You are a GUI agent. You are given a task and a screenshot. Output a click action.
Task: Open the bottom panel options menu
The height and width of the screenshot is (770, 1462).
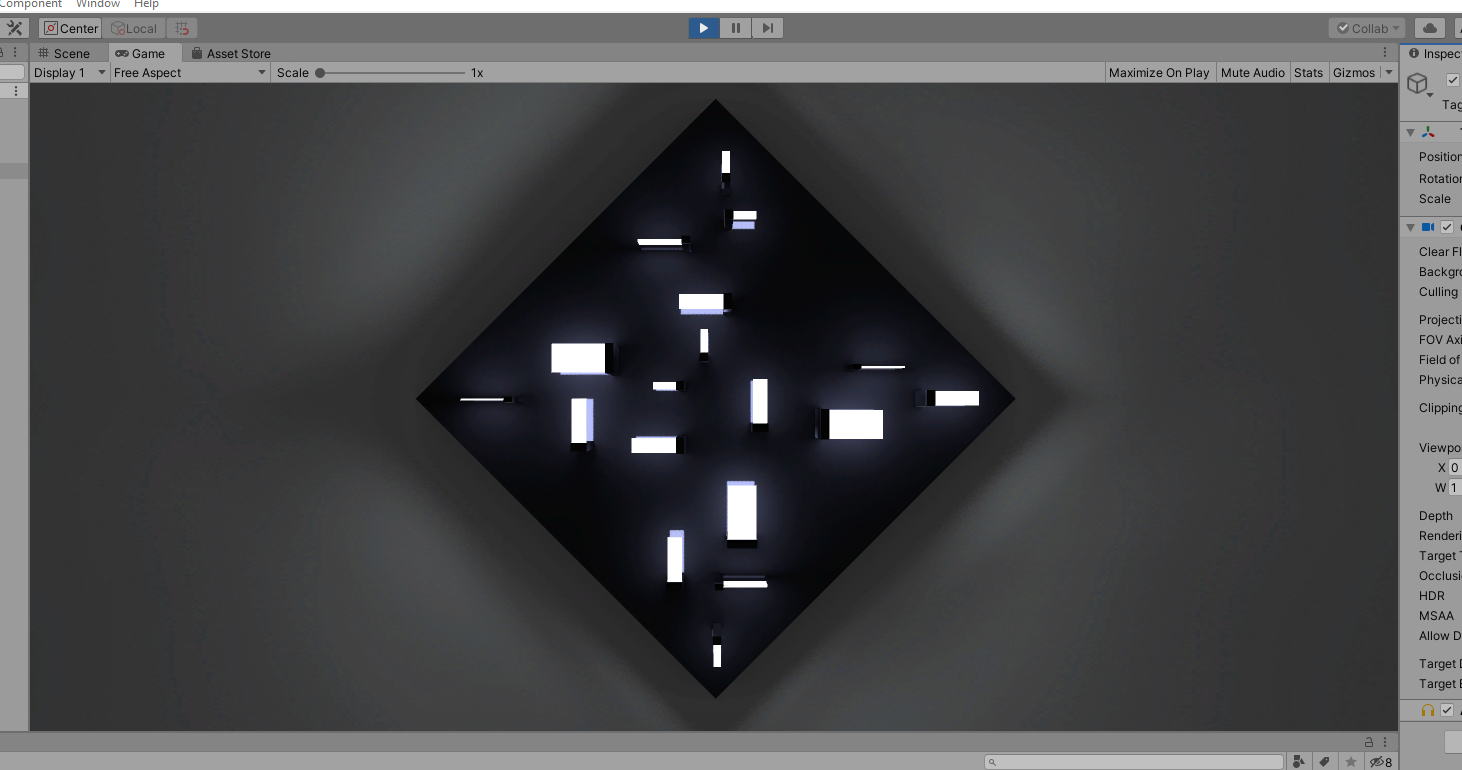[x=1385, y=741]
